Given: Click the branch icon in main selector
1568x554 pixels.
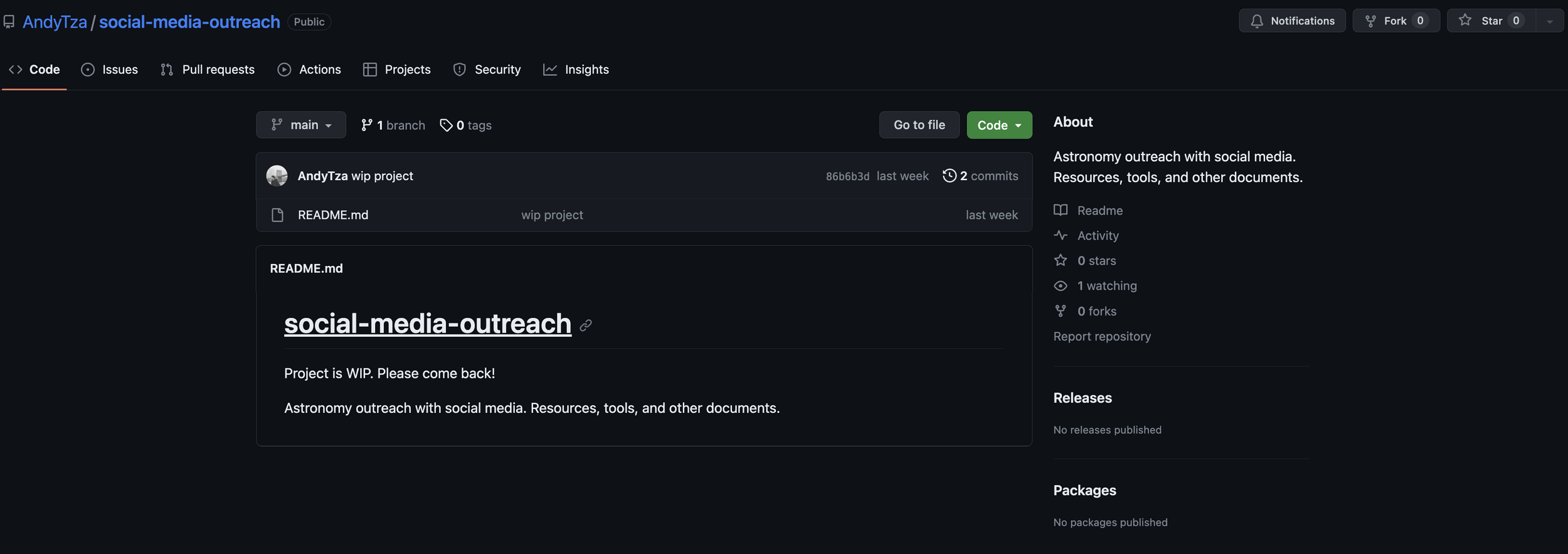Looking at the screenshot, I should coord(277,125).
